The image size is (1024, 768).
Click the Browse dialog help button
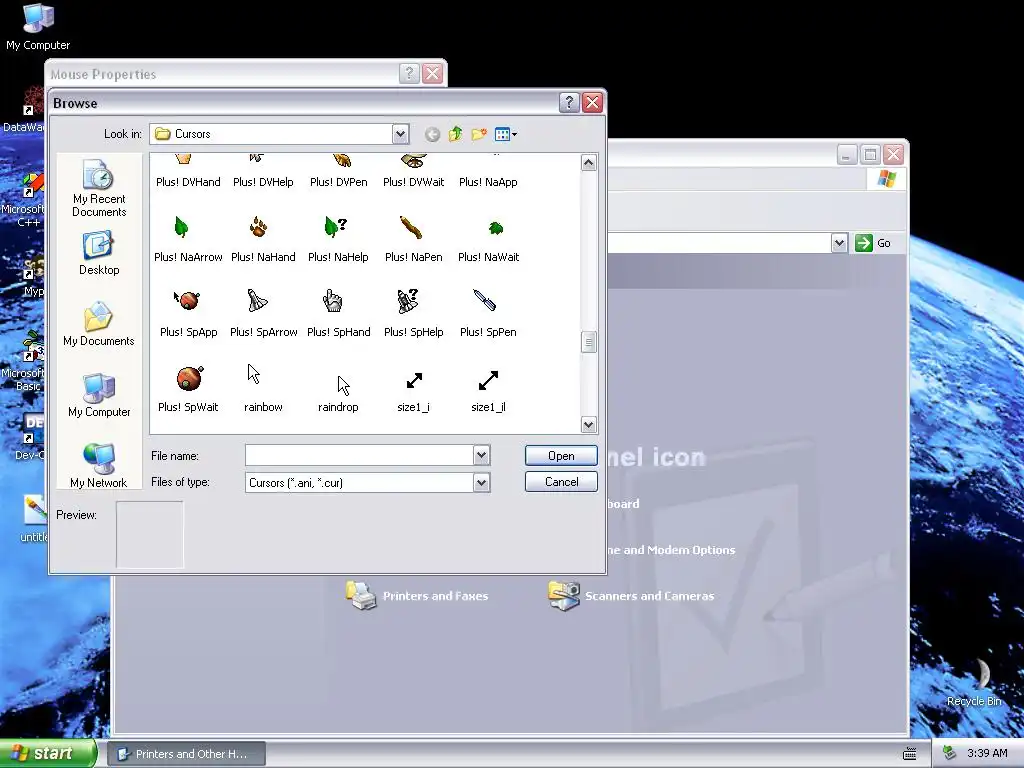(x=569, y=103)
